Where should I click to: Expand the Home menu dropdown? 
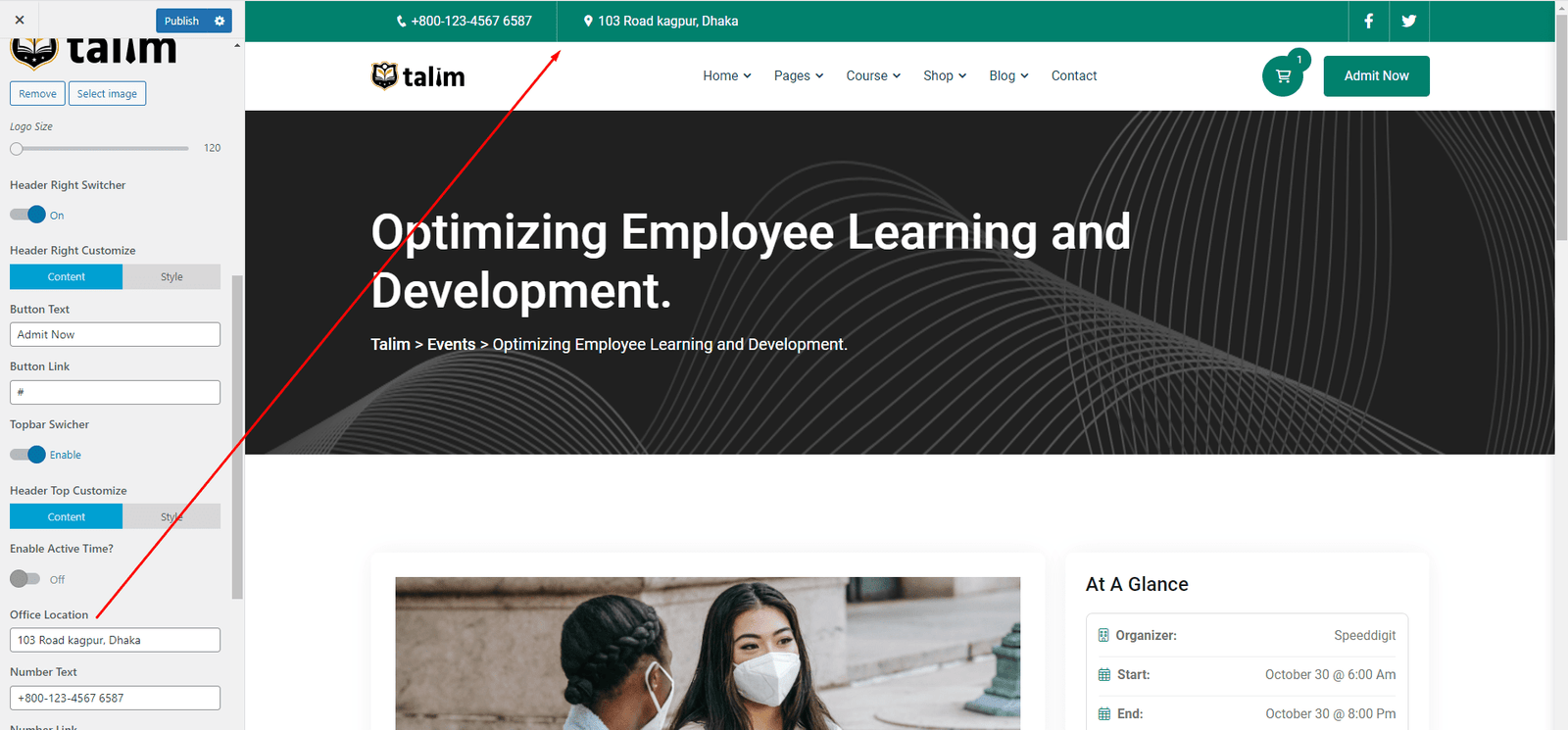(726, 75)
